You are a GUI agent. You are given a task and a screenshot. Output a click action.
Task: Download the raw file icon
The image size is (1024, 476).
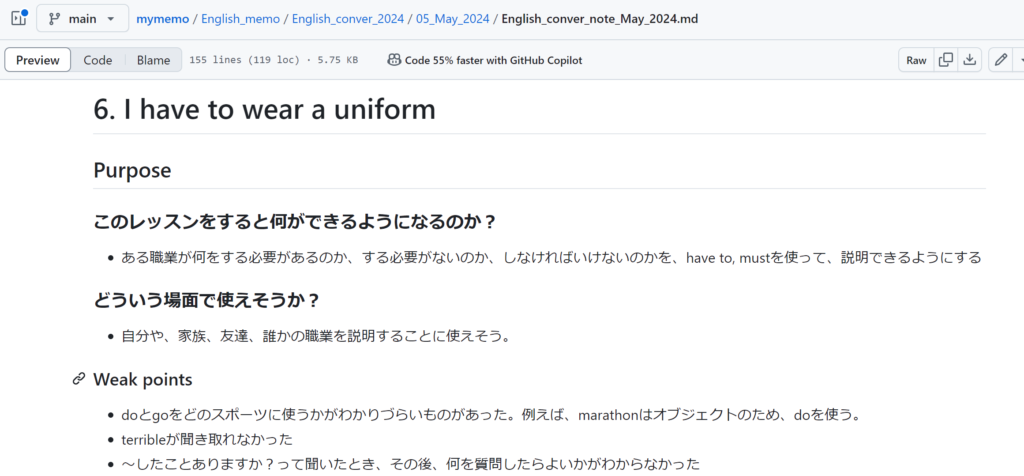tap(970, 60)
